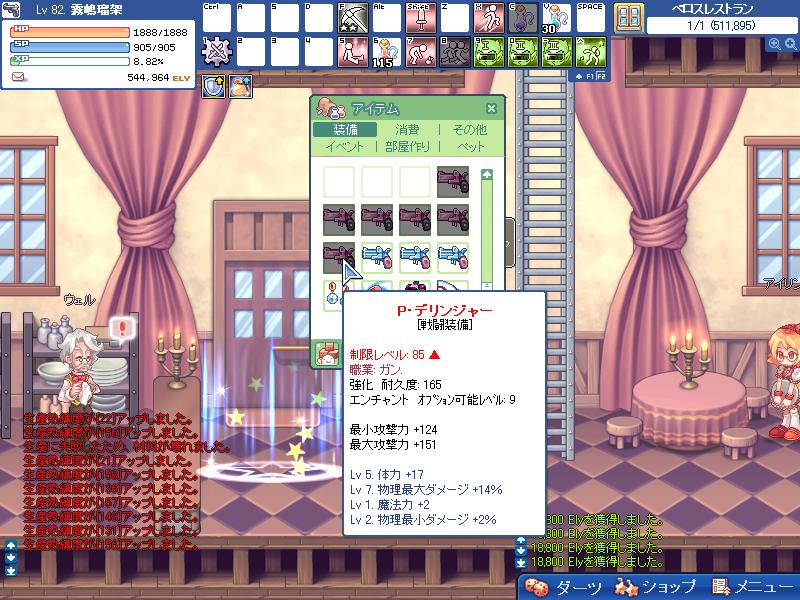Click the crossed-swords gear in slot 1
The width and height of the screenshot is (800, 600).
(217, 52)
